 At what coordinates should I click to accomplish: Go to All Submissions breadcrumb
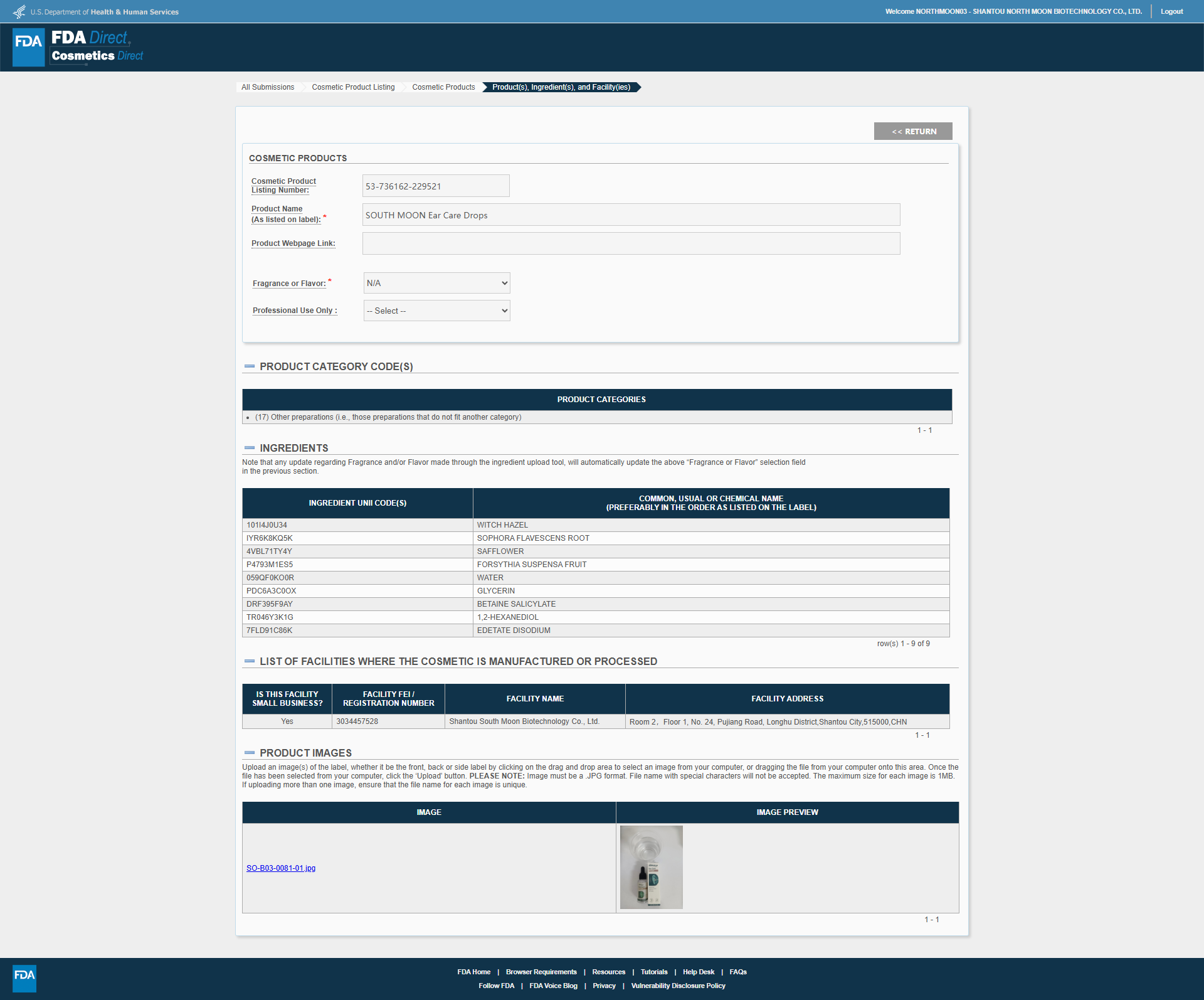click(x=268, y=87)
